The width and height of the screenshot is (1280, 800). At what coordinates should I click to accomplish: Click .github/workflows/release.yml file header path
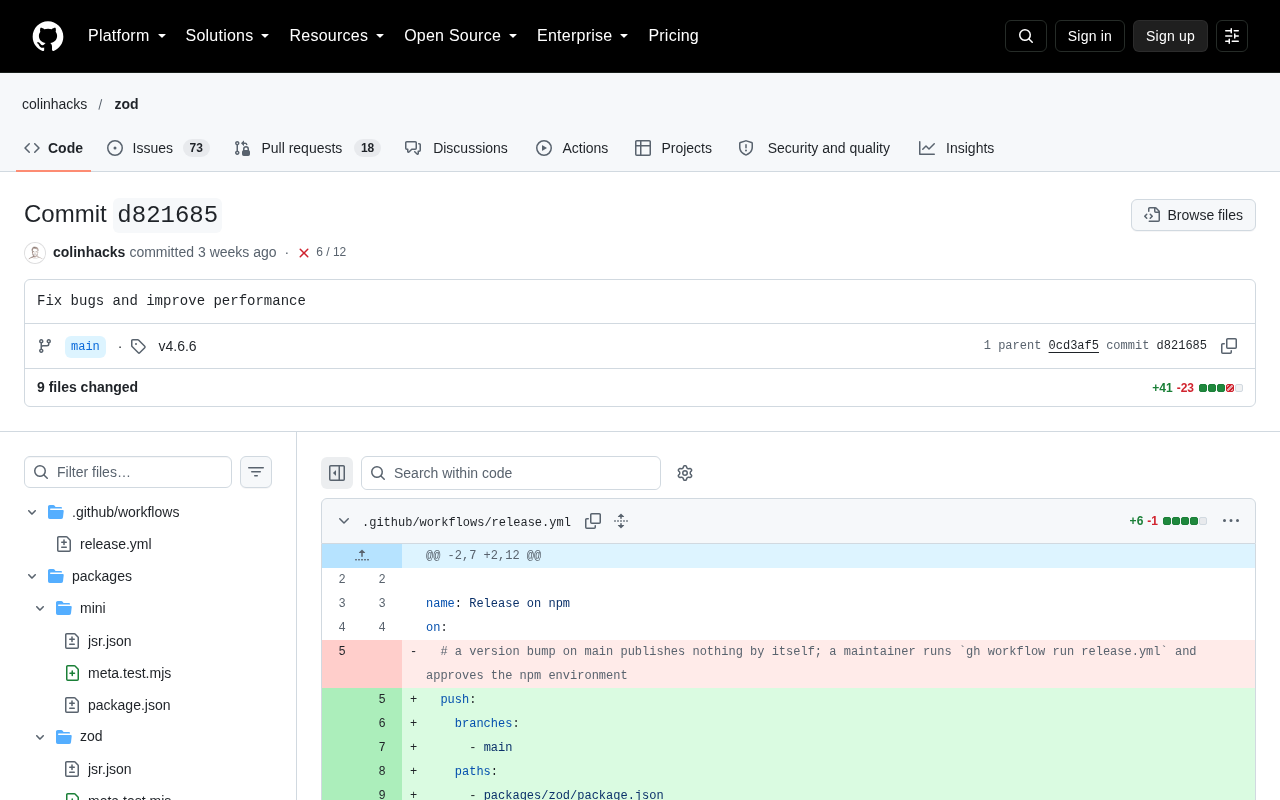466,522
